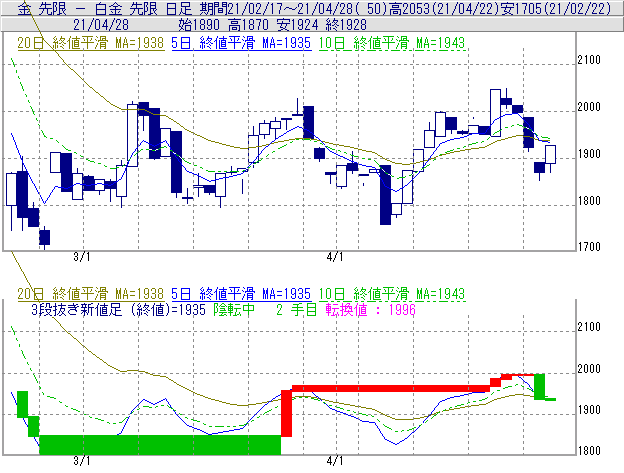Click the 安1705(21/02/22) header text
Screen dimensions: 624x473
(x=556, y=9)
